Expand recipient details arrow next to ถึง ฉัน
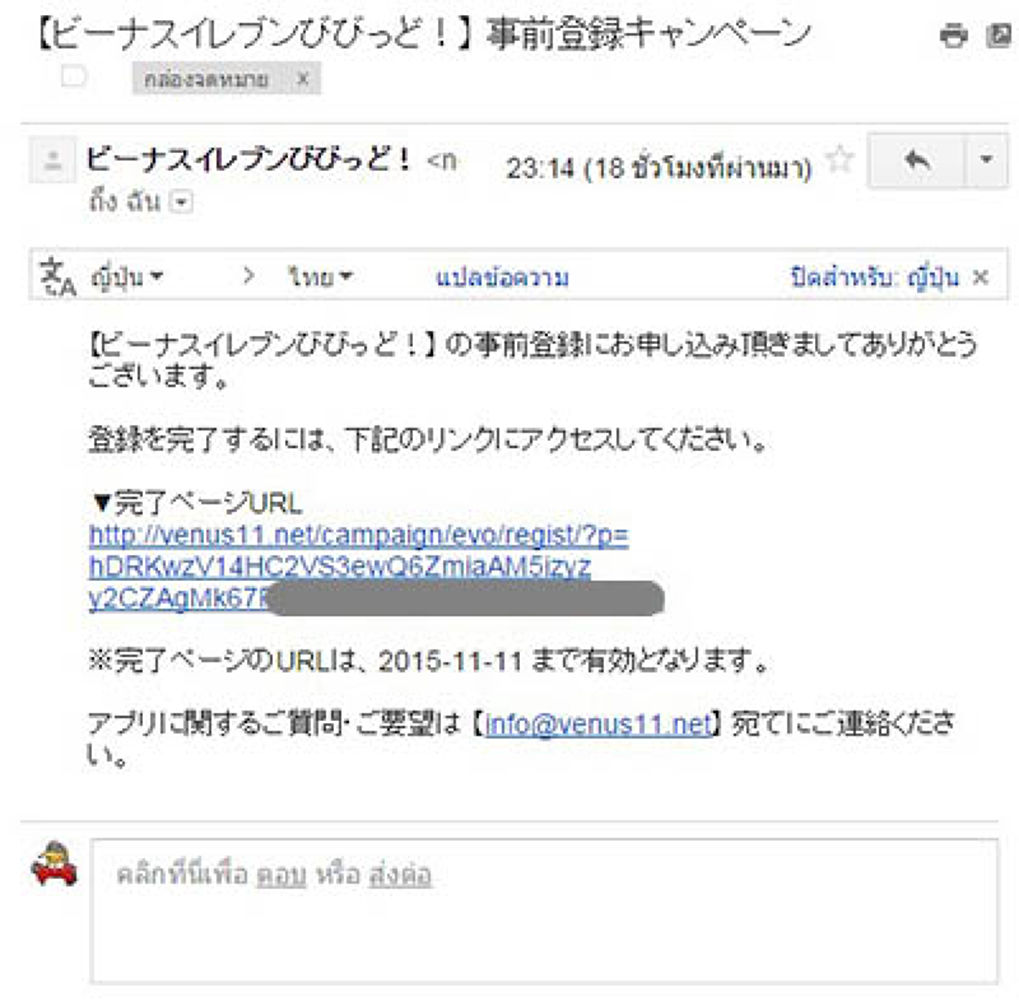 pyautogui.click(x=181, y=202)
